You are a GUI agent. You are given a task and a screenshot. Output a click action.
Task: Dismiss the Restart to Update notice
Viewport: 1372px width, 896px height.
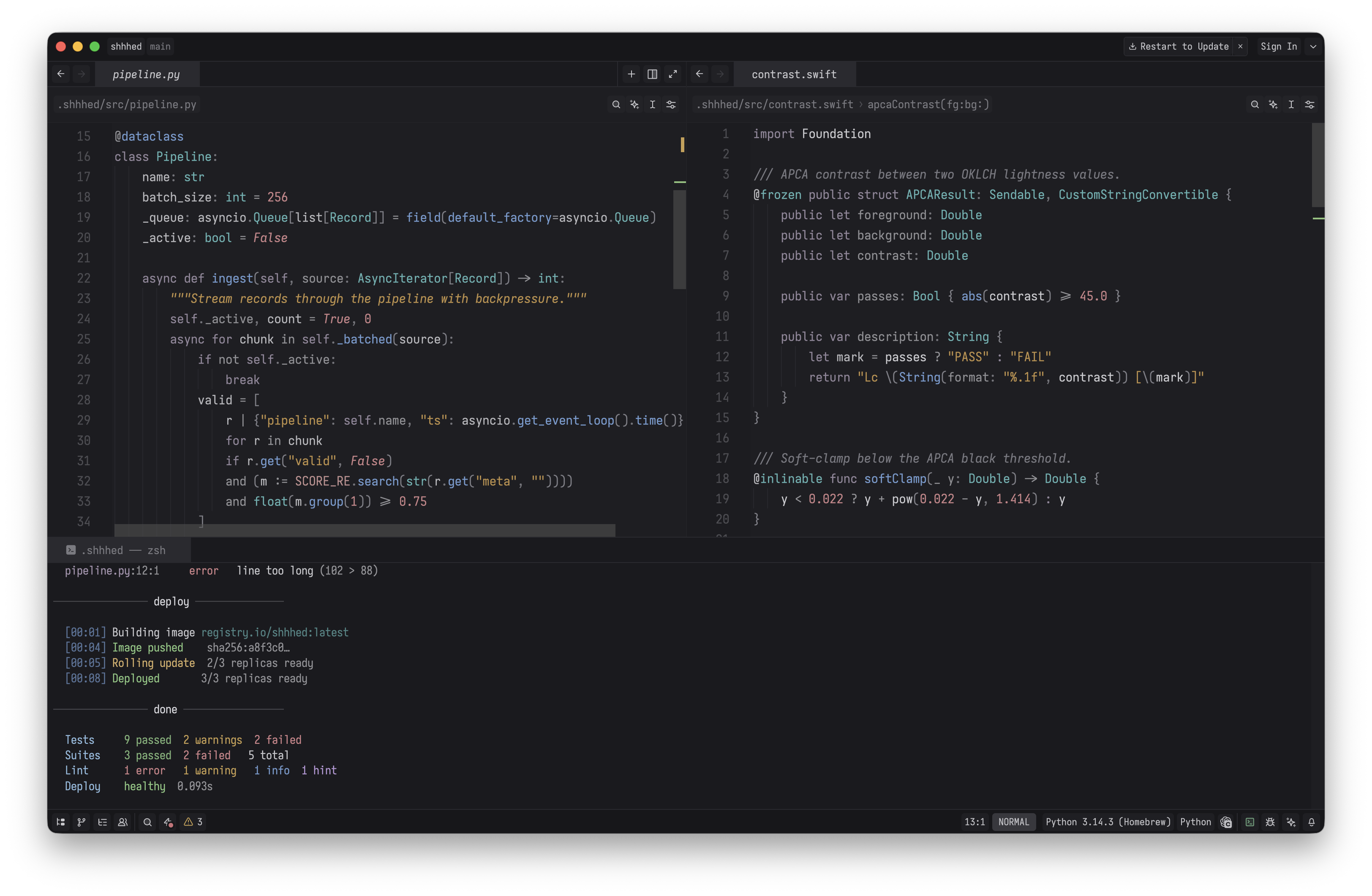coord(1241,46)
